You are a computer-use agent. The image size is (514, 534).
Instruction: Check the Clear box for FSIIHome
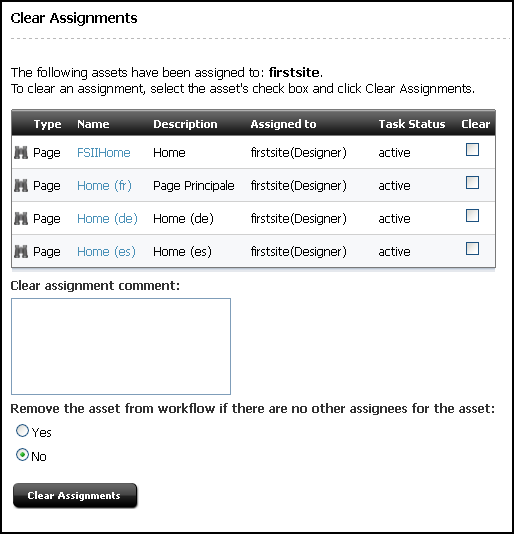click(472, 150)
